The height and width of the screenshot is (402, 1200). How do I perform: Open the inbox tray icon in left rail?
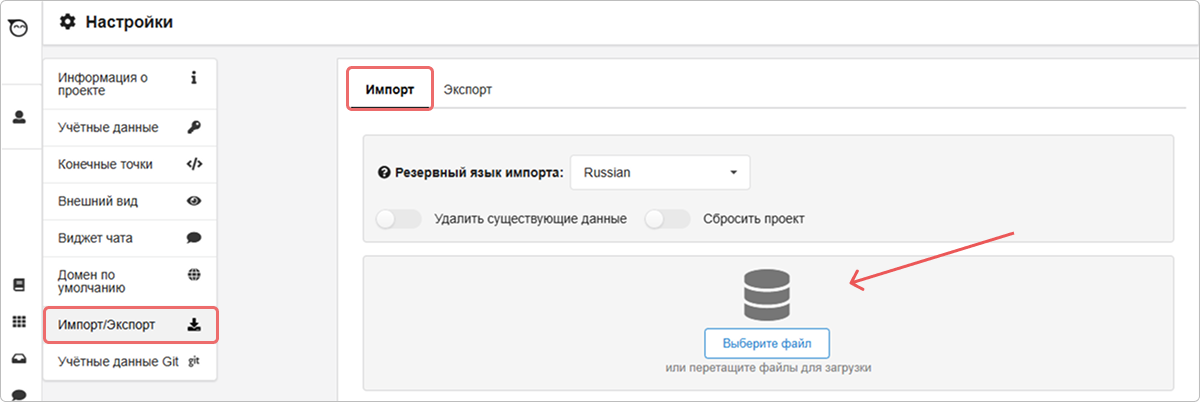pyautogui.click(x=18, y=358)
